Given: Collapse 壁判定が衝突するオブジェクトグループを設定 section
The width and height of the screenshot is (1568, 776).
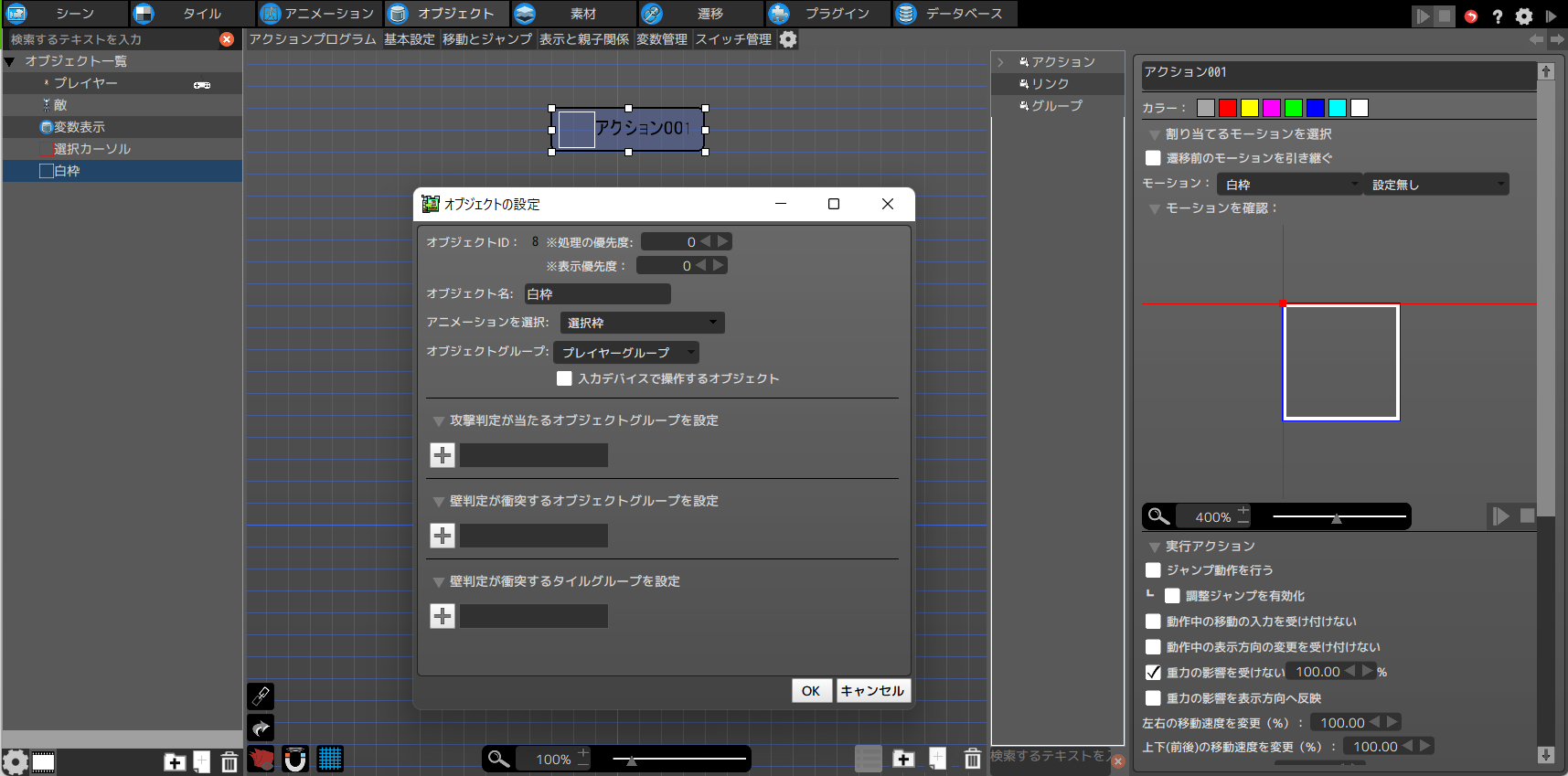Looking at the screenshot, I should click(439, 502).
